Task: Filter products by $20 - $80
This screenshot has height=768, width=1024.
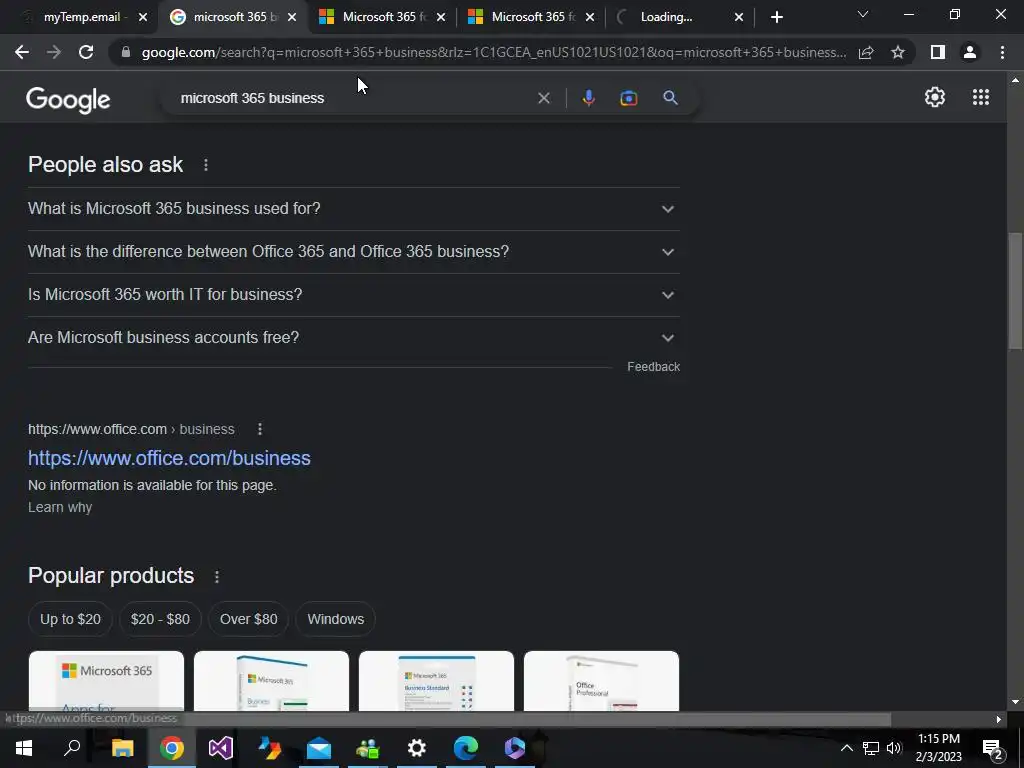Action: [x=160, y=619]
